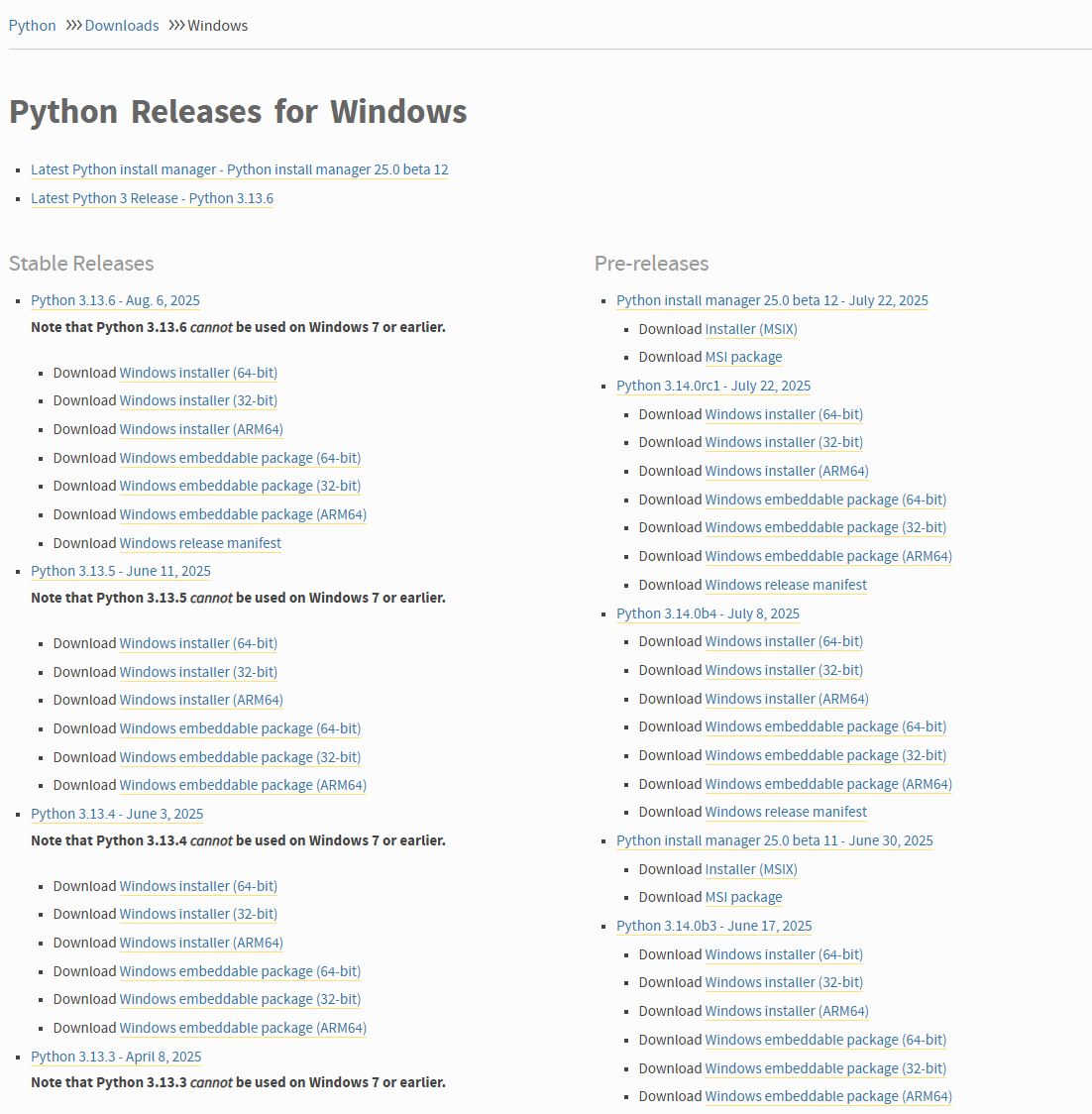Viewport: 1092px width, 1114px height.
Task: Download beta 11 Installer (MSIX)
Action: [x=751, y=869]
